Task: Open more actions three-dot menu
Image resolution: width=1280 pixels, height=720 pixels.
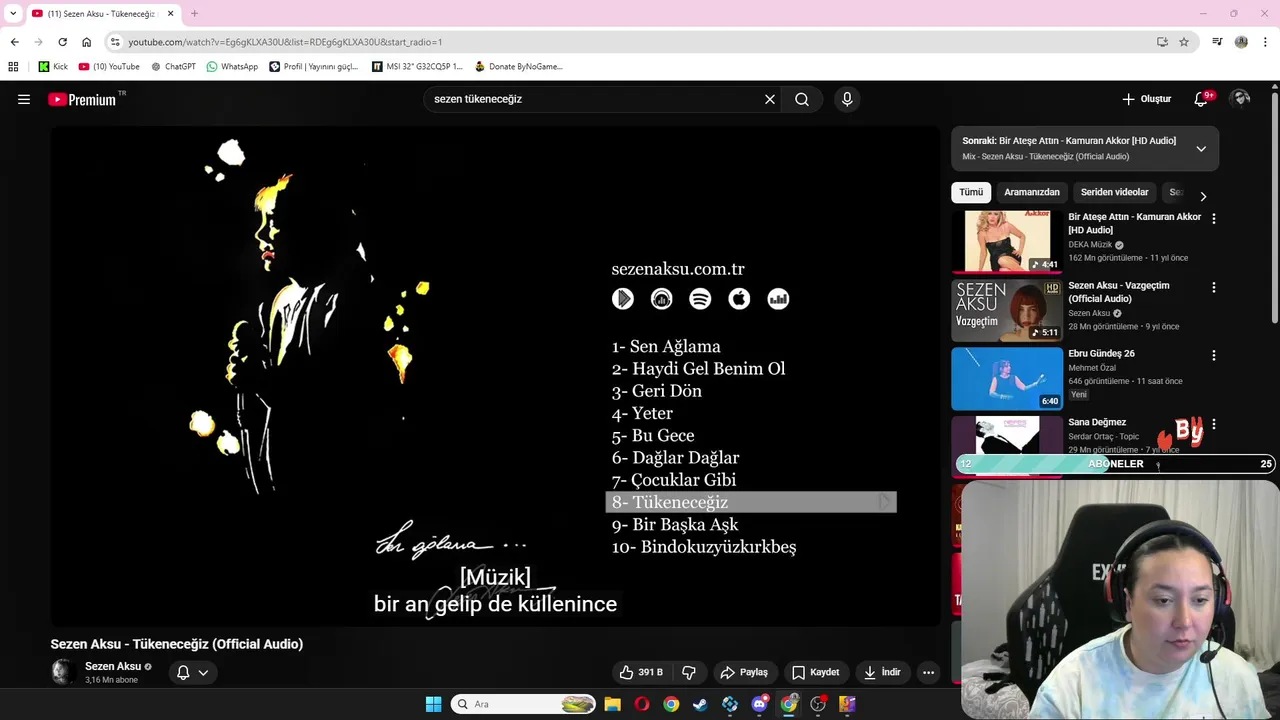Action: [x=928, y=672]
